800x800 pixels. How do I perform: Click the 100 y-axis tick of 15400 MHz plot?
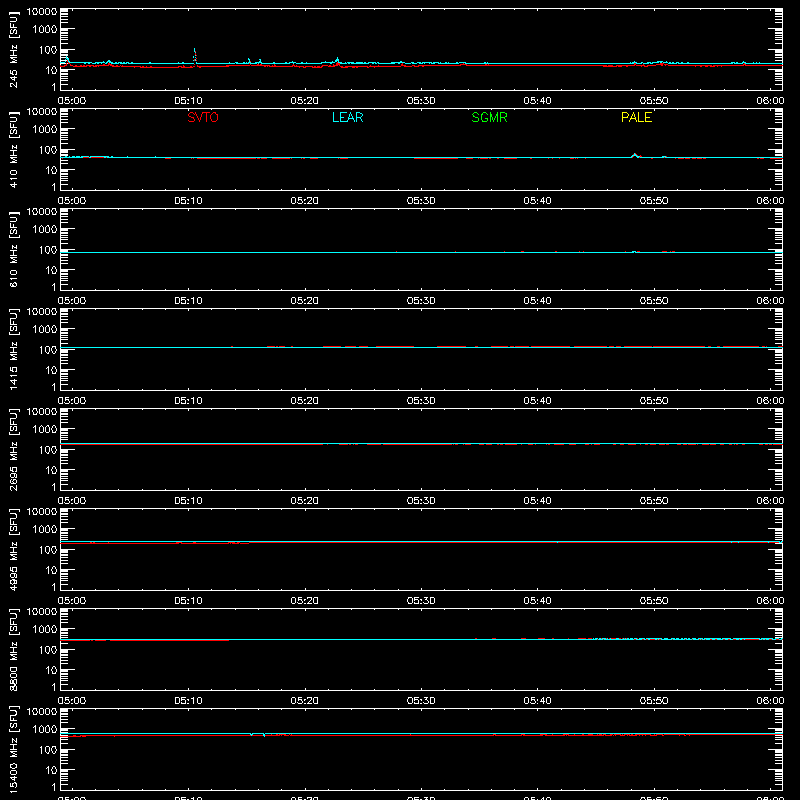[48, 750]
